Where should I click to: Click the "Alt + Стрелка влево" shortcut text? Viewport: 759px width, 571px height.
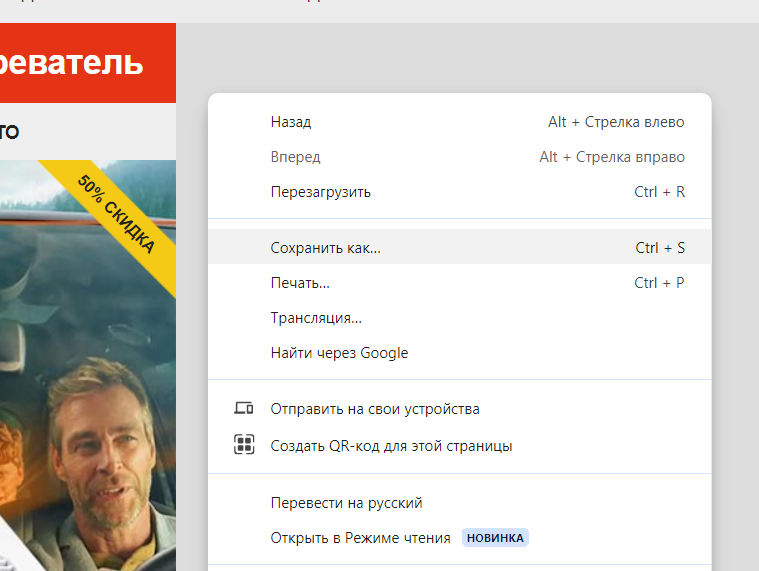616,122
